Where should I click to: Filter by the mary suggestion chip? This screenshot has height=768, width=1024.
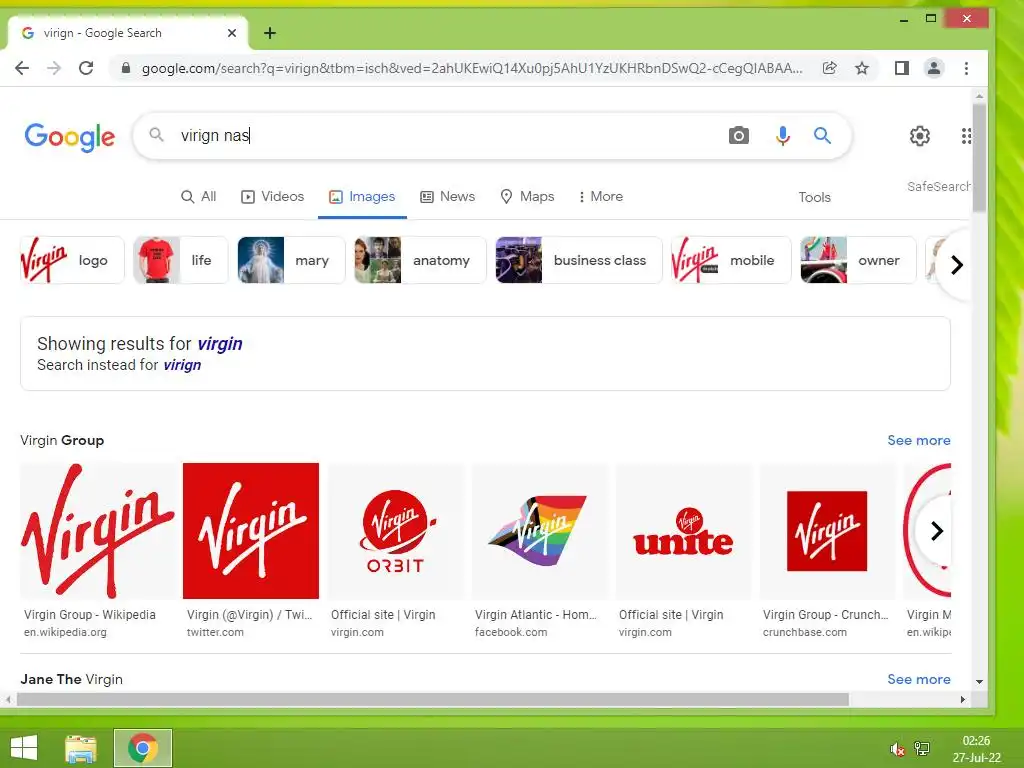point(291,260)
